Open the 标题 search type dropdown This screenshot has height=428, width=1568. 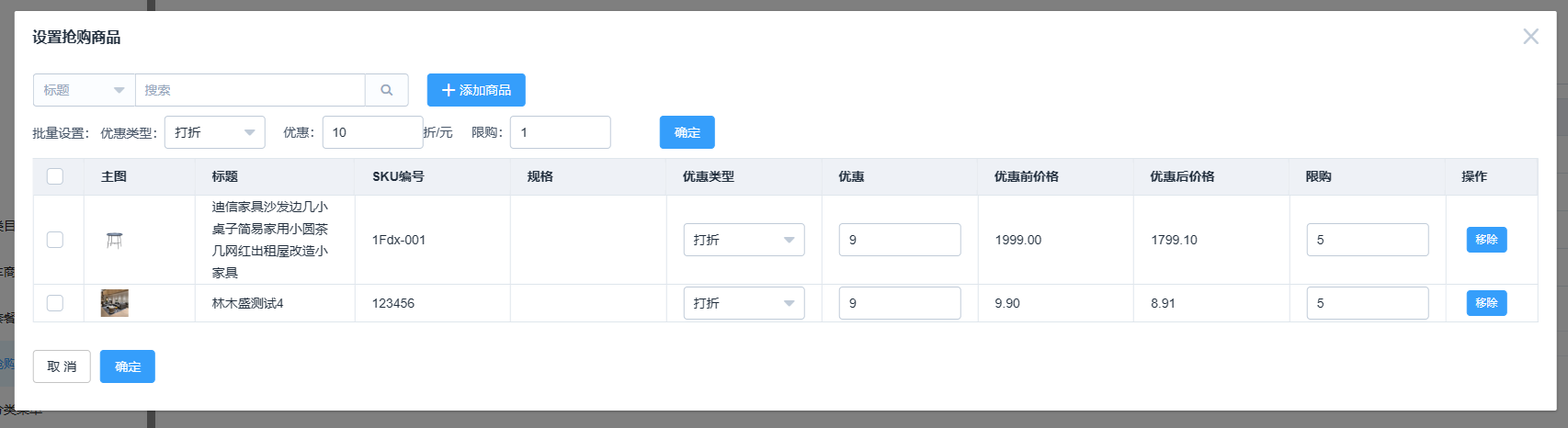[x=84, y=90]
